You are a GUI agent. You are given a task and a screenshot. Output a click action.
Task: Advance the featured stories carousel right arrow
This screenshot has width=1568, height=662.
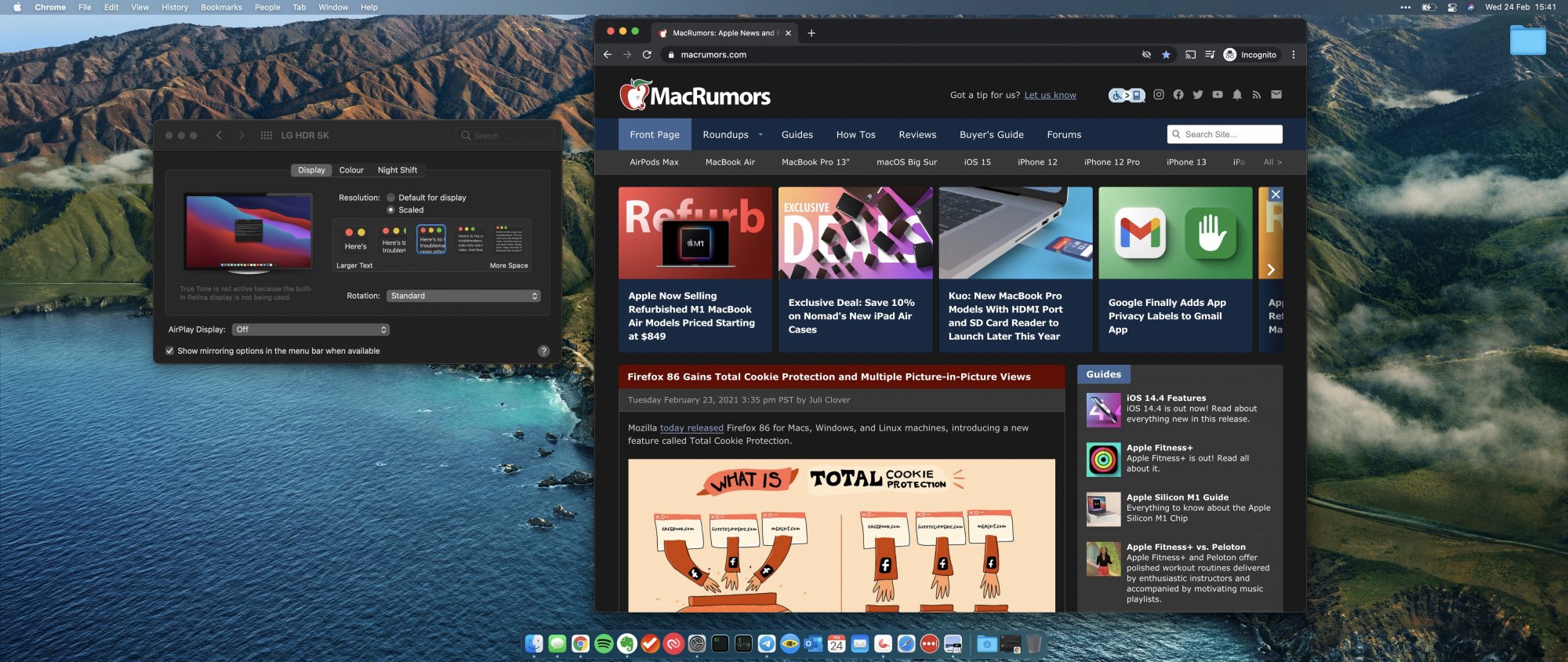(1271, 270)
